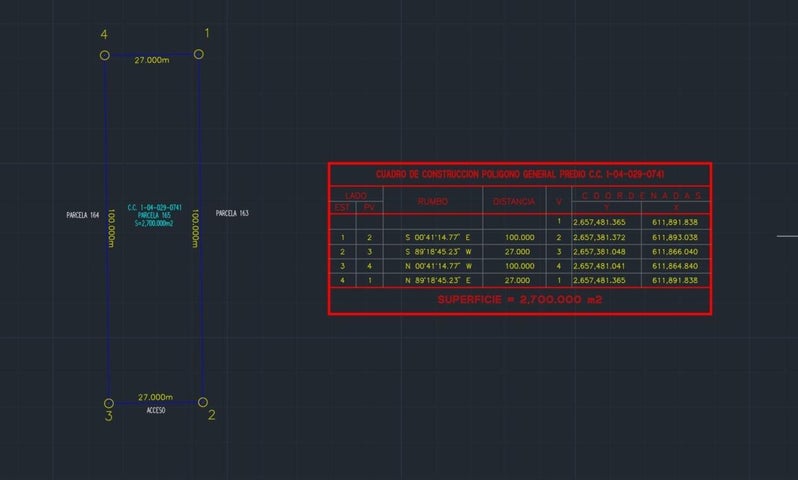Select the S=2,700.000m2 area text
The image size is (798, 480).
point(154,223)
